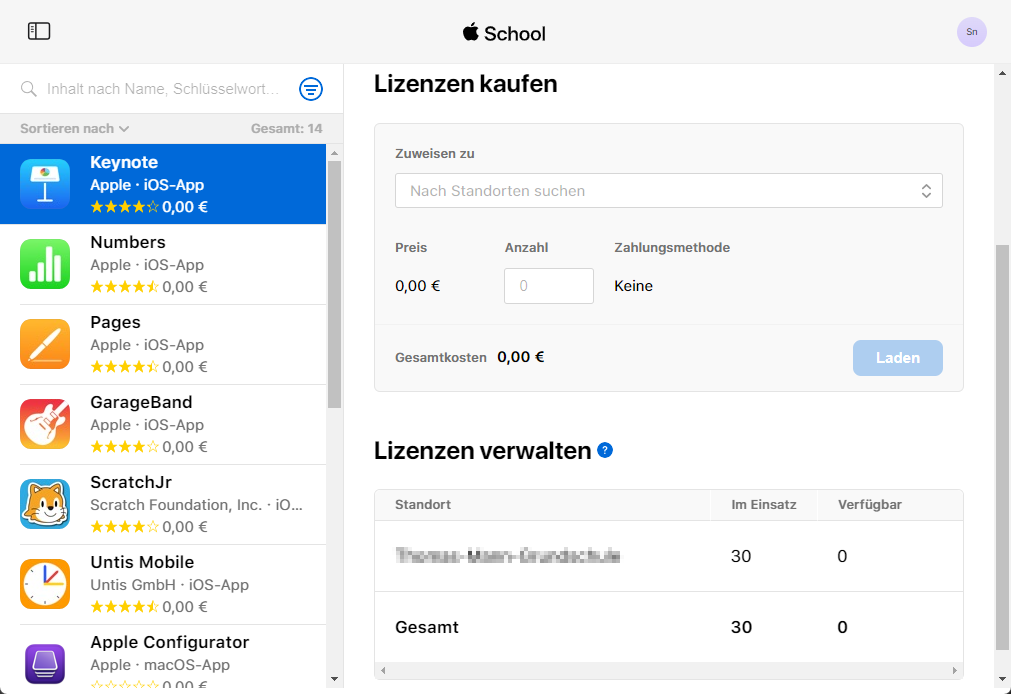Click the main page vertical scrollbar thumb
Screen dimensions: 1011x694
1002,447
